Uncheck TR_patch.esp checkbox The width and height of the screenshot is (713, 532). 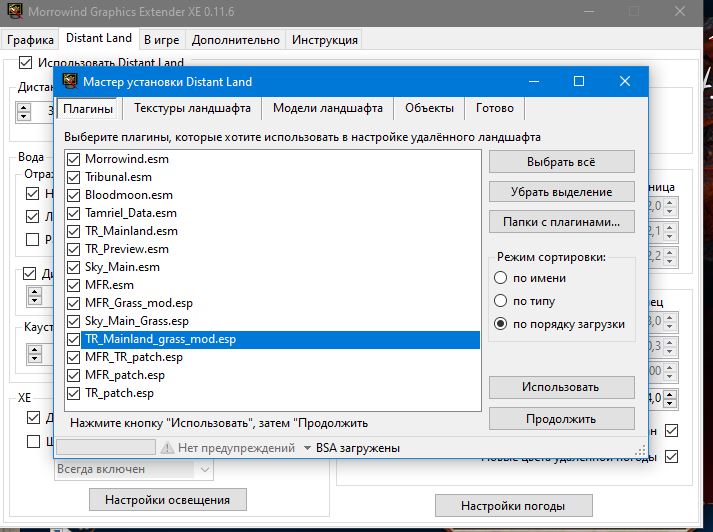click(73, 393)
